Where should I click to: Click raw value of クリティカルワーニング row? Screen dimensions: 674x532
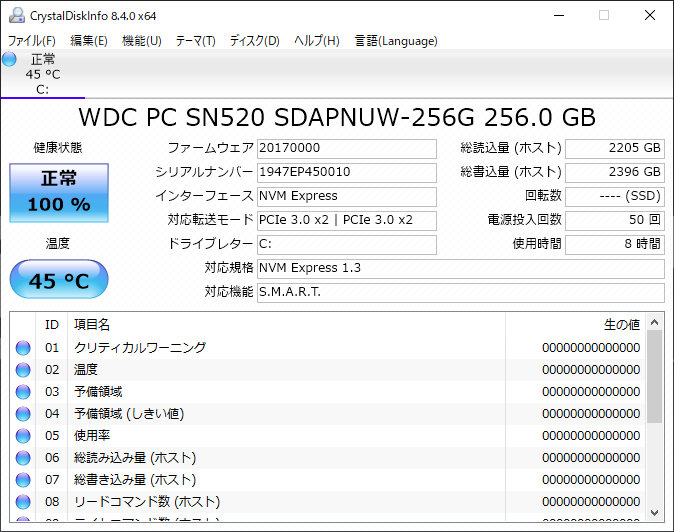coord(591,348)
